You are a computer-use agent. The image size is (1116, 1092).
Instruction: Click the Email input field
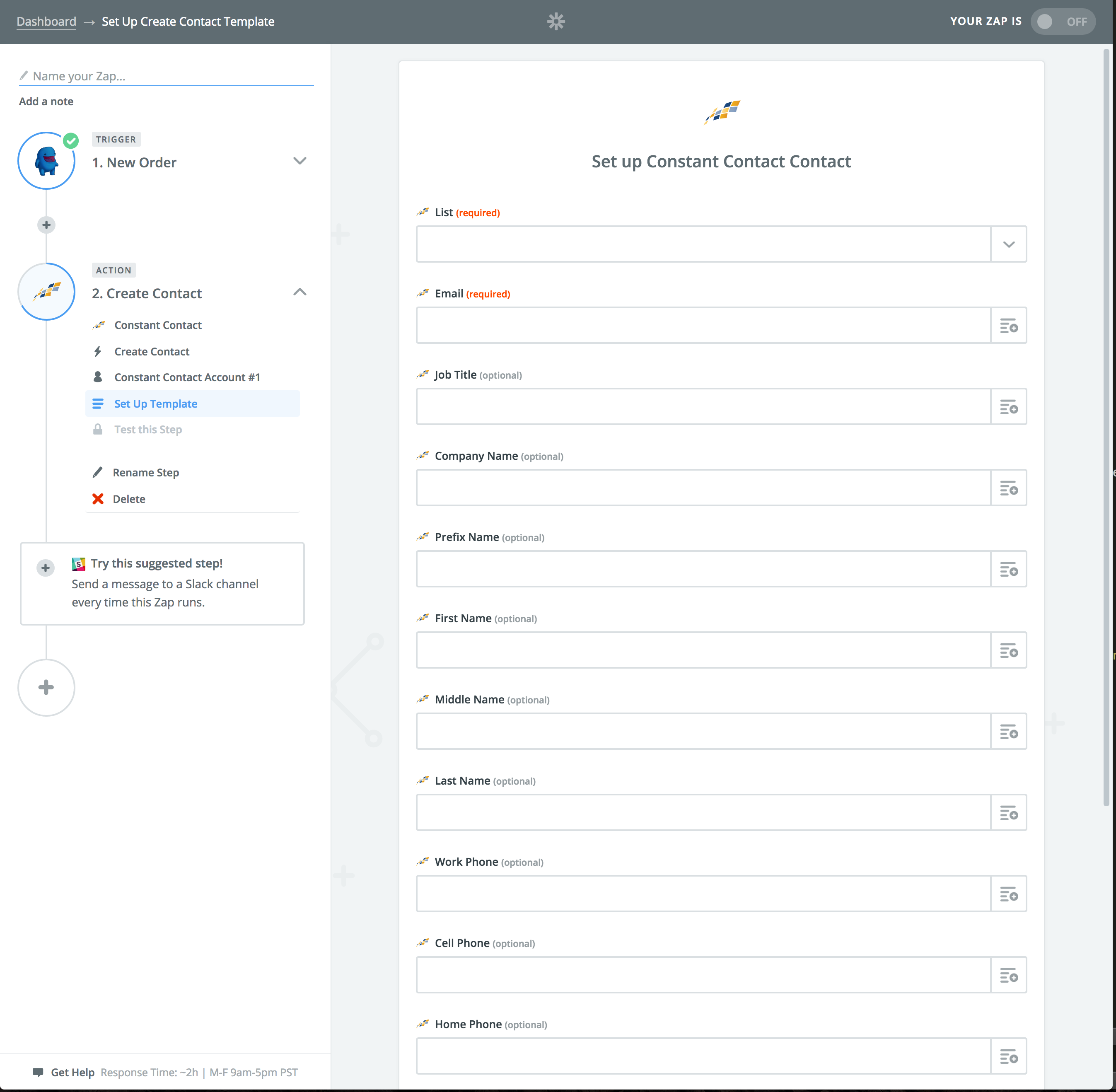703,325
